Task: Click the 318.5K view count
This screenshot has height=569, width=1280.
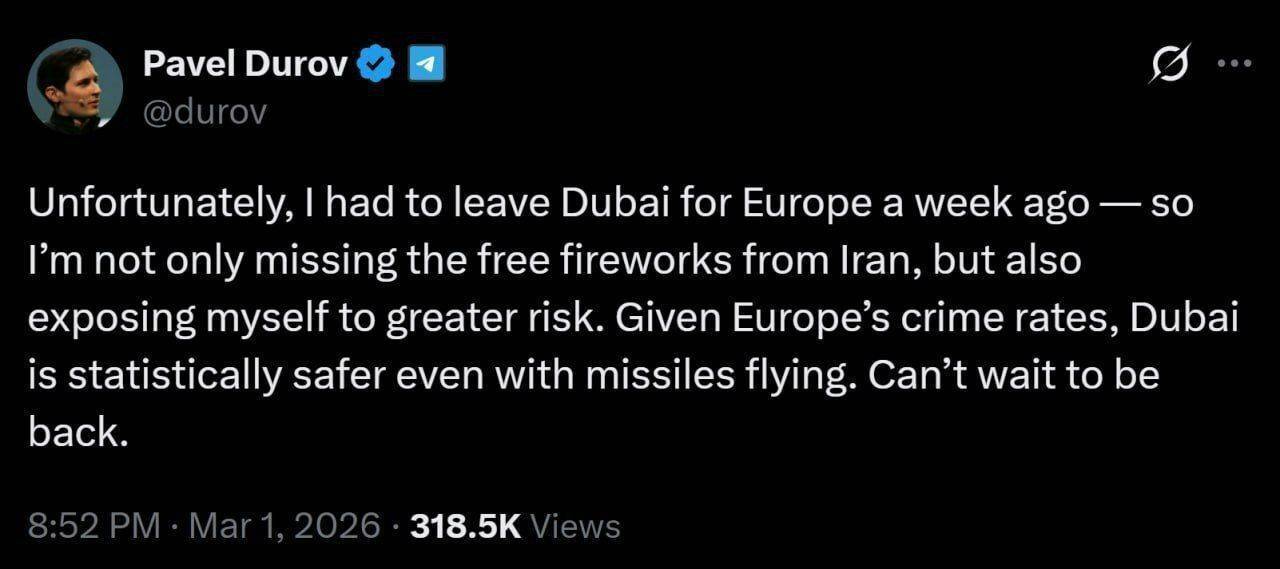Action: [467, 526]
